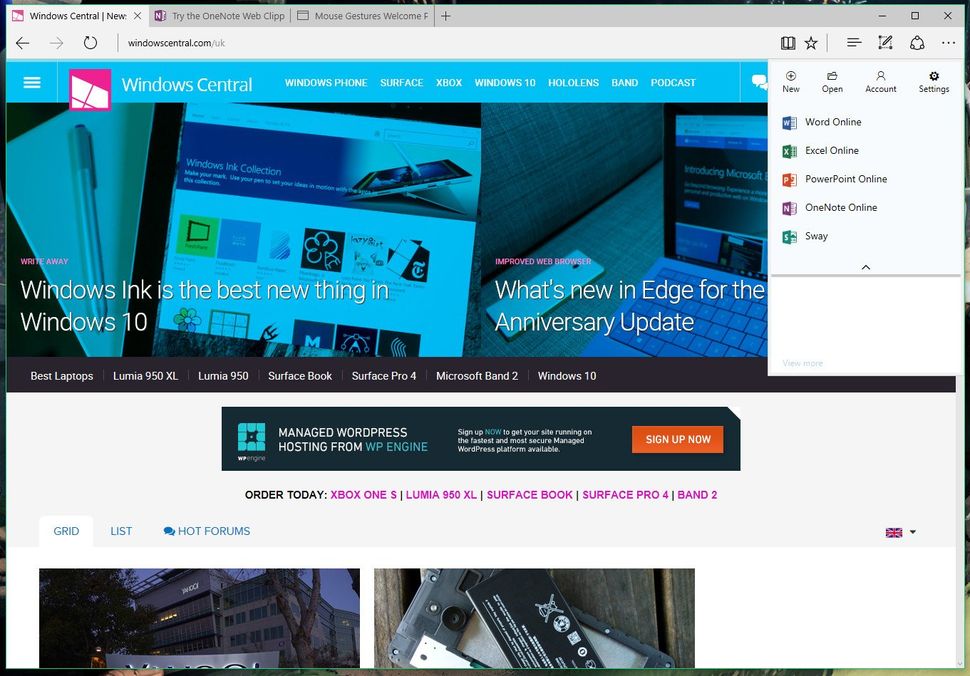Viewport: 970px width, 676px height.
Task: Switch article view to LIST
Action: coord(121,531)
